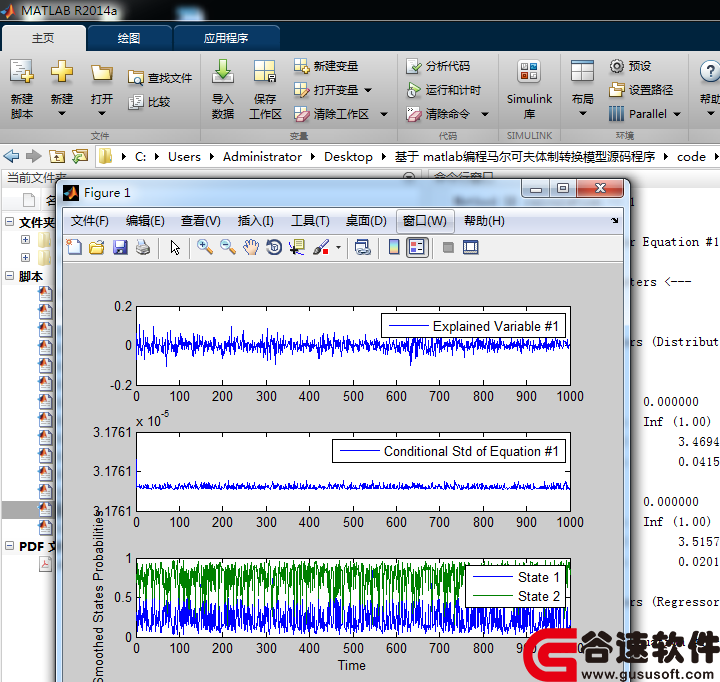Open the brush color dropdown arrow
The height and width of the screenshot is (682, 720).
[338, 248]
